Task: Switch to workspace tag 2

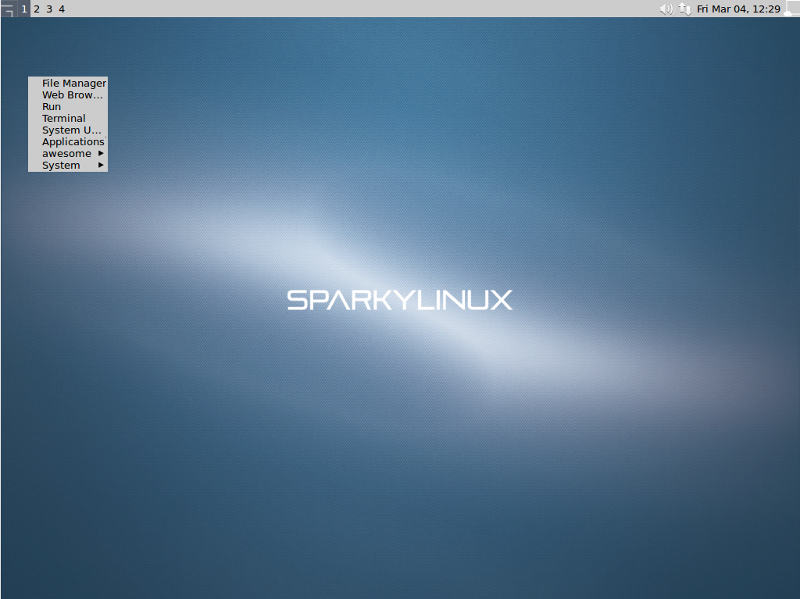Action: tap(37, 9)
